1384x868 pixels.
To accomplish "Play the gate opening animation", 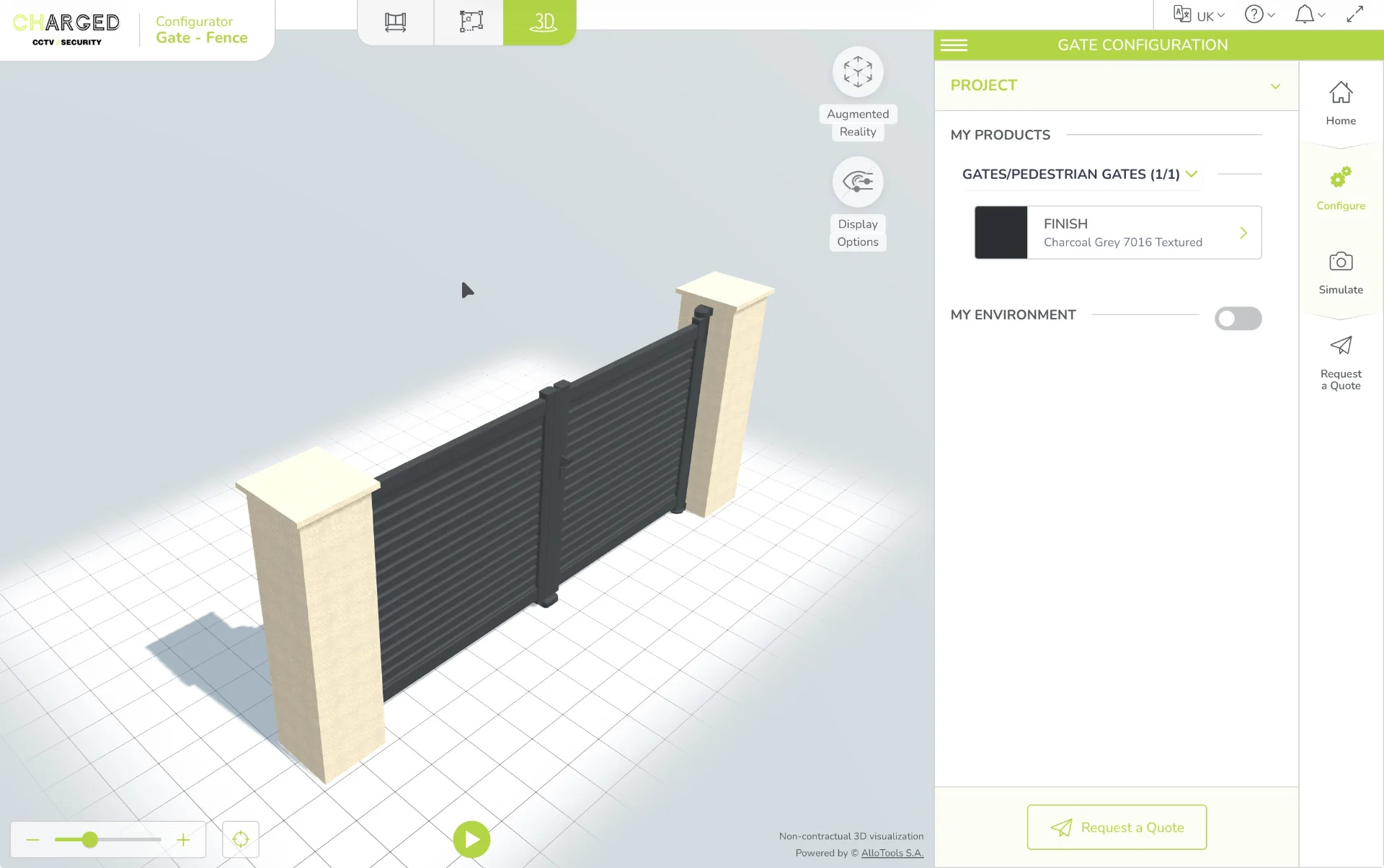I will point(471,840).
